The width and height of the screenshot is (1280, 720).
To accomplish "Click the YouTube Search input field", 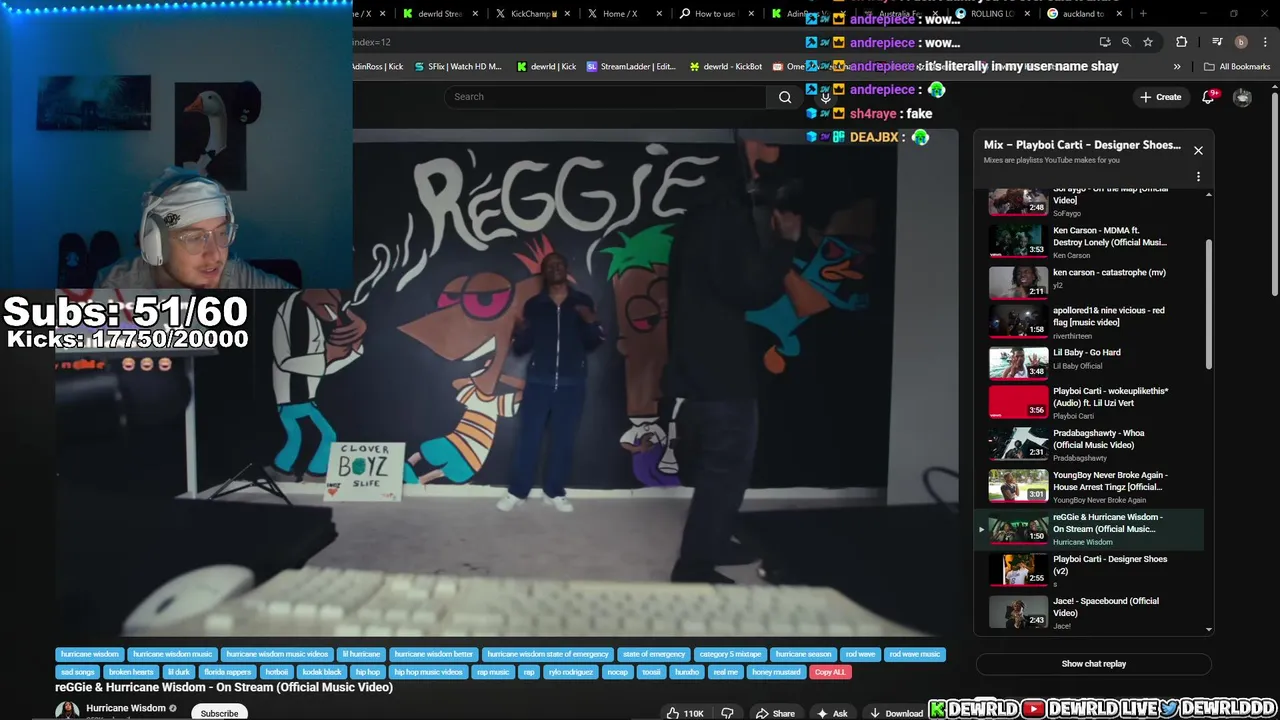I will pyautogui.click(x=605, y=97).
